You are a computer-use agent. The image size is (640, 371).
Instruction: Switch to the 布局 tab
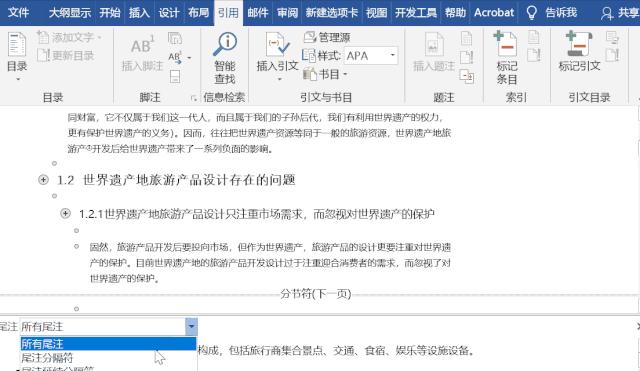[x=198, y=13]
